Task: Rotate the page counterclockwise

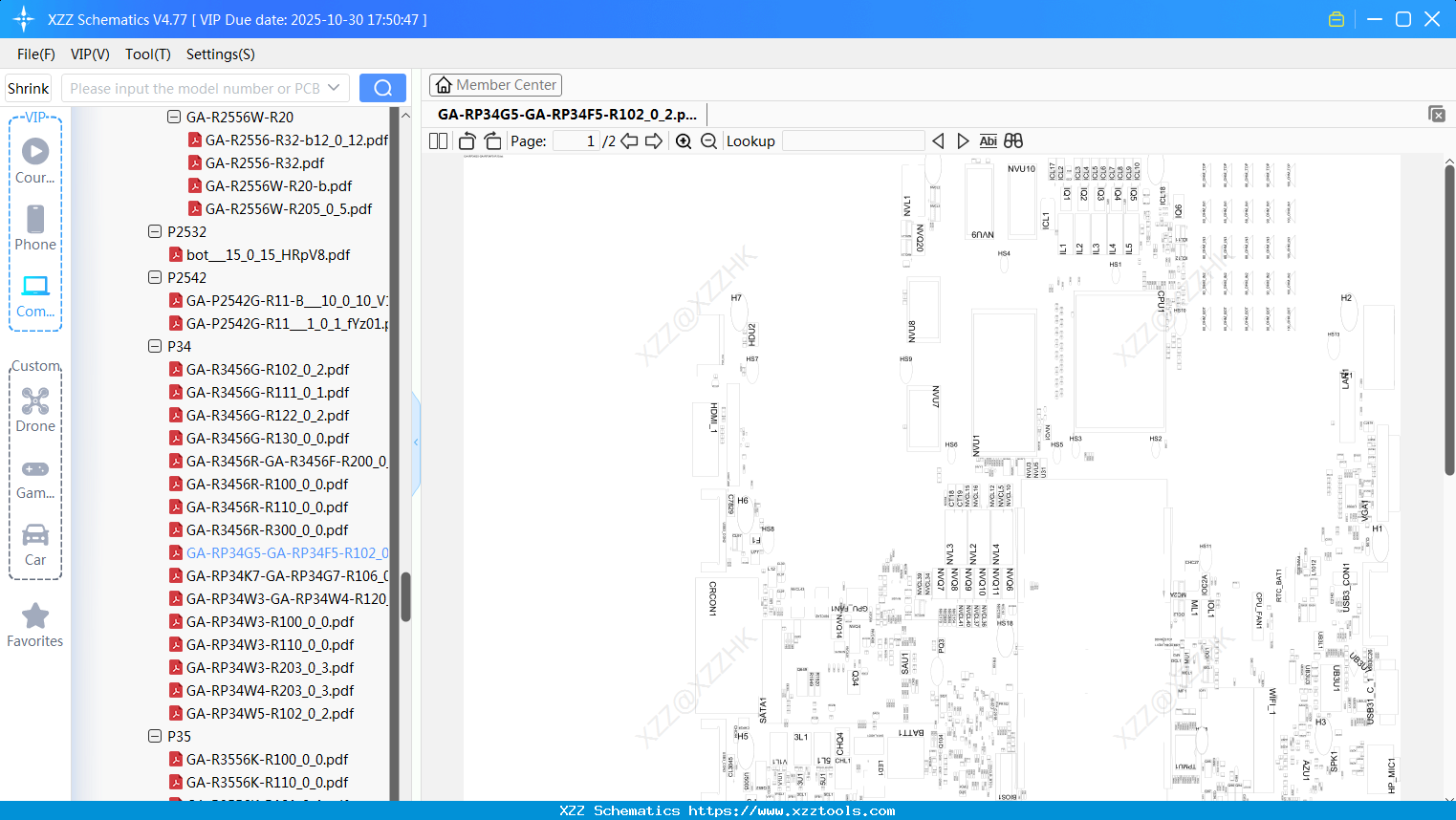Action: 467,141
